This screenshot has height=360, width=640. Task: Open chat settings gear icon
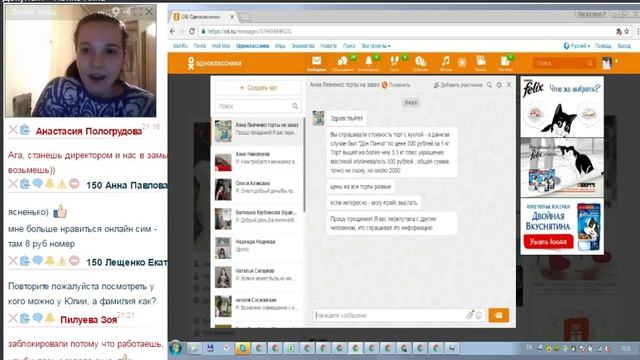click(499, 85)
